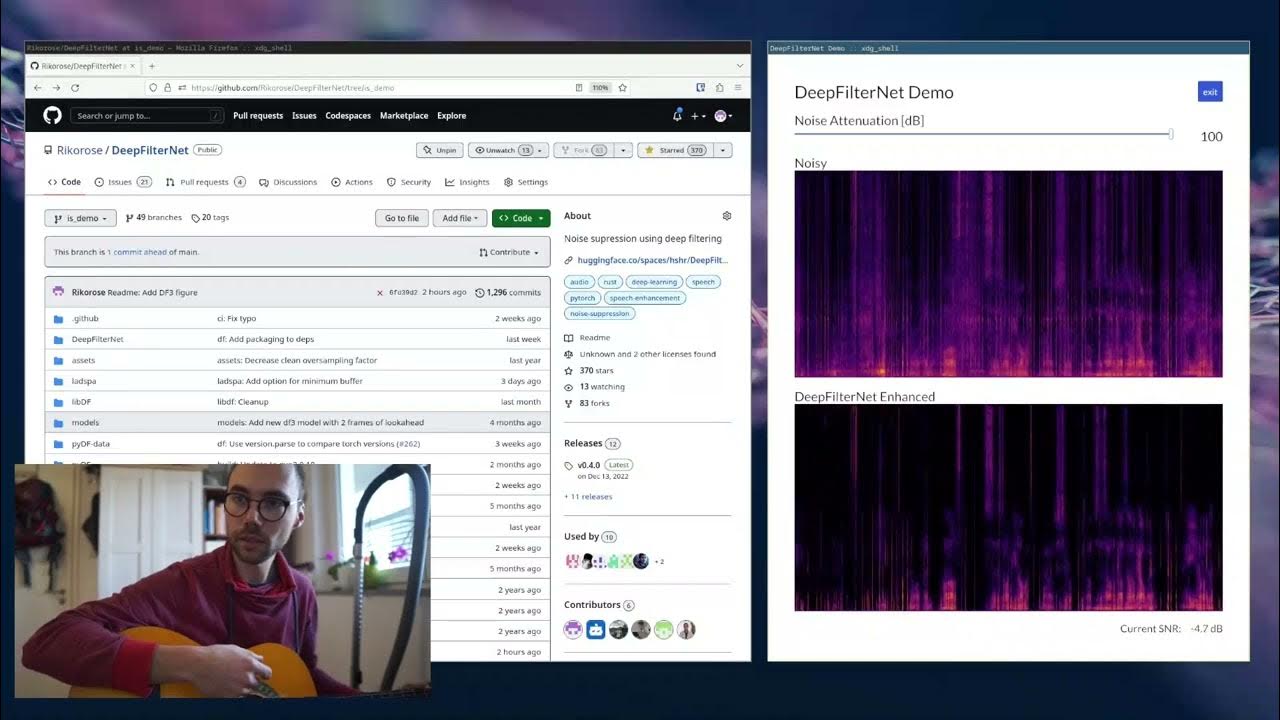Click the Go to file button

click(x=402, y=218)
